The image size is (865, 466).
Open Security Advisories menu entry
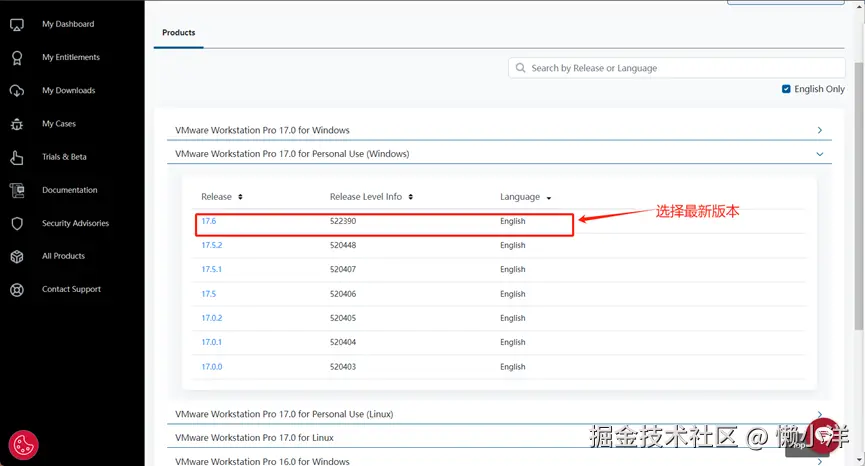tap(75, 223)
